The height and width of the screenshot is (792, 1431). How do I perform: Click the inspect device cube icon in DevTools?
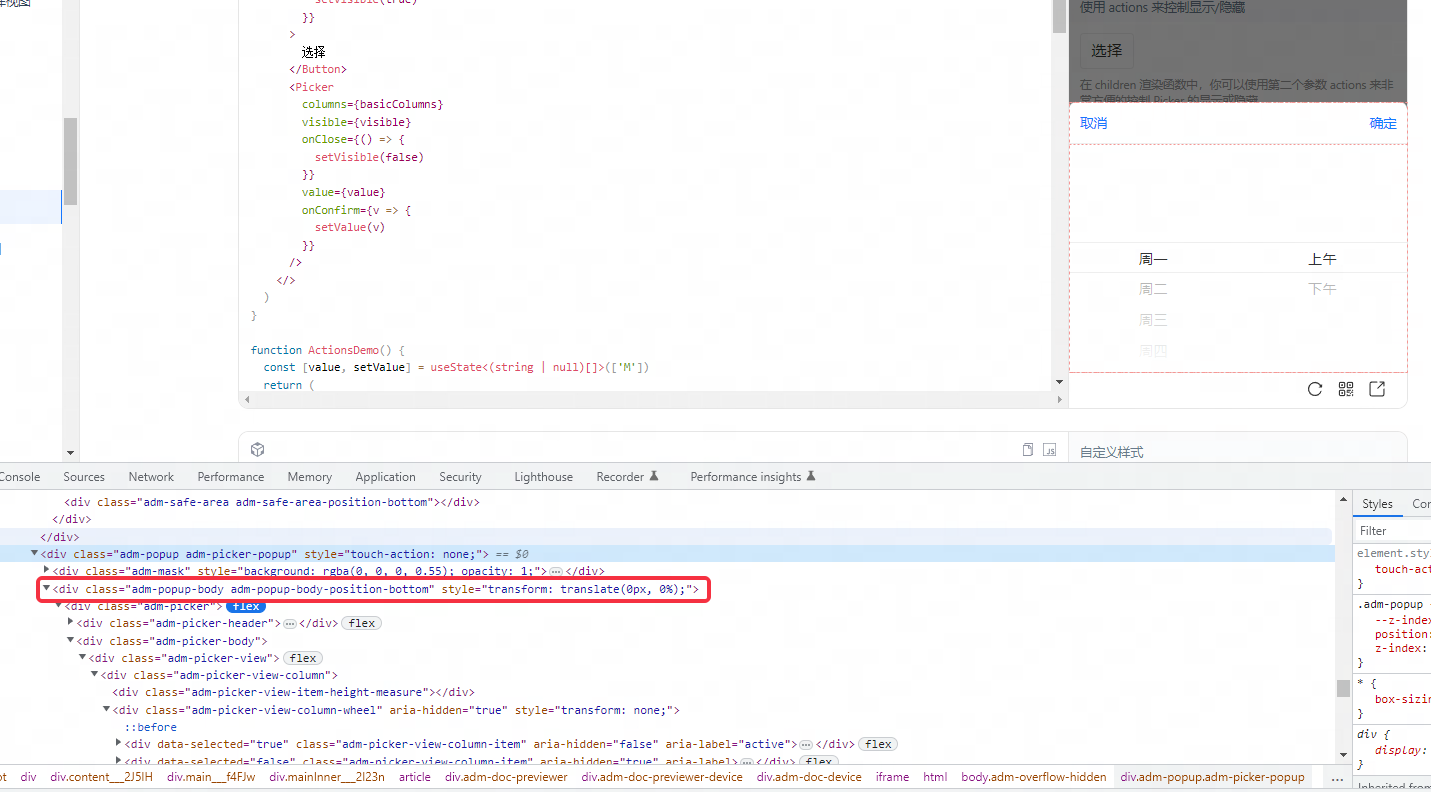(x=257, y=449)
